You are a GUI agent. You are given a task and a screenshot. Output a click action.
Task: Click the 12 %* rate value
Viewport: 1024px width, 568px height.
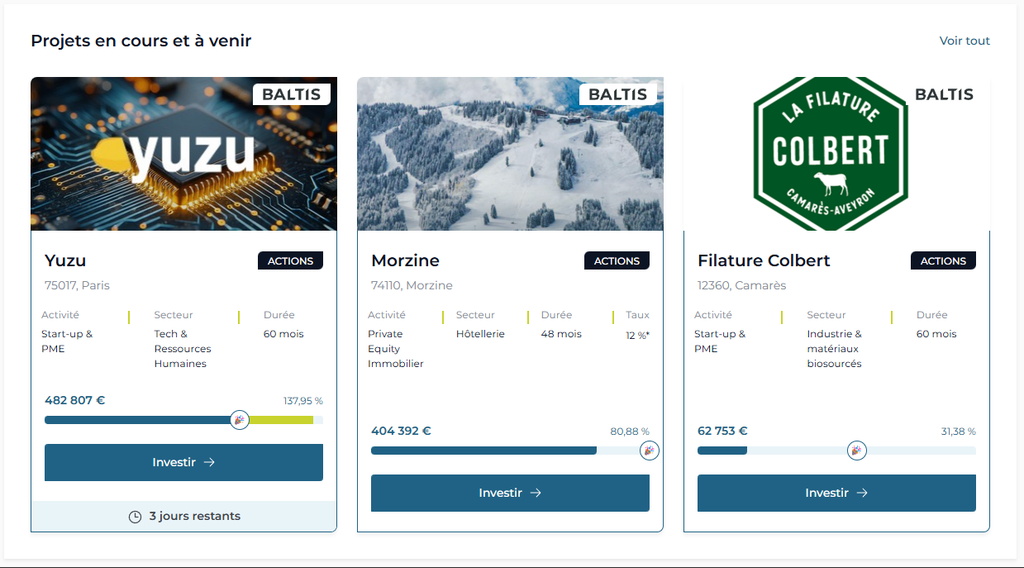[637, 335]
